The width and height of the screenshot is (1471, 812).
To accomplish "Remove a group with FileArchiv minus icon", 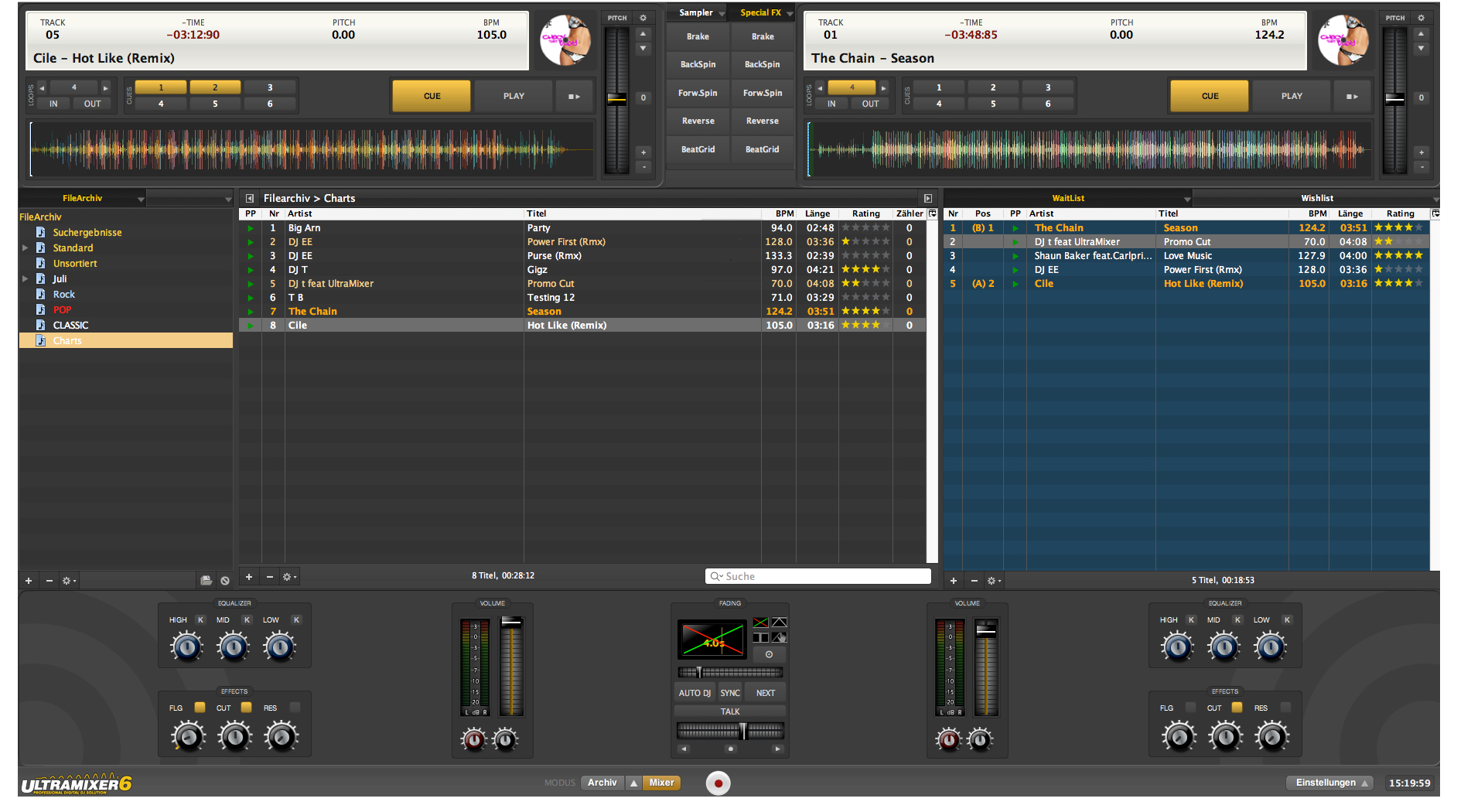I will tap(49, 581).
